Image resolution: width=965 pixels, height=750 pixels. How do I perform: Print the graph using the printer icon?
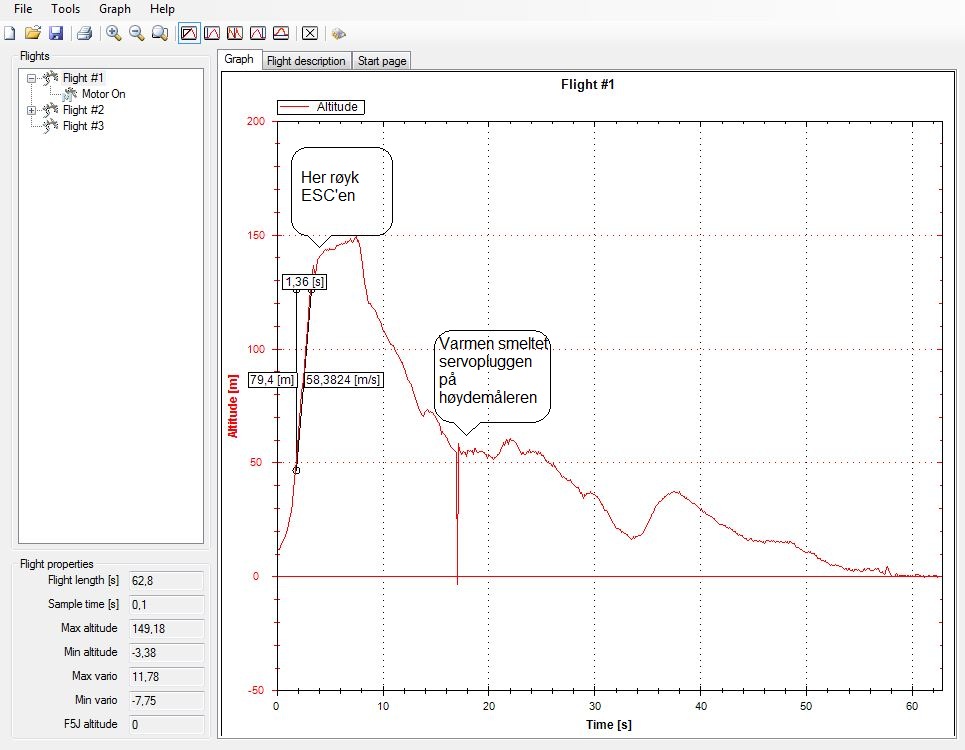click(85, 33)
